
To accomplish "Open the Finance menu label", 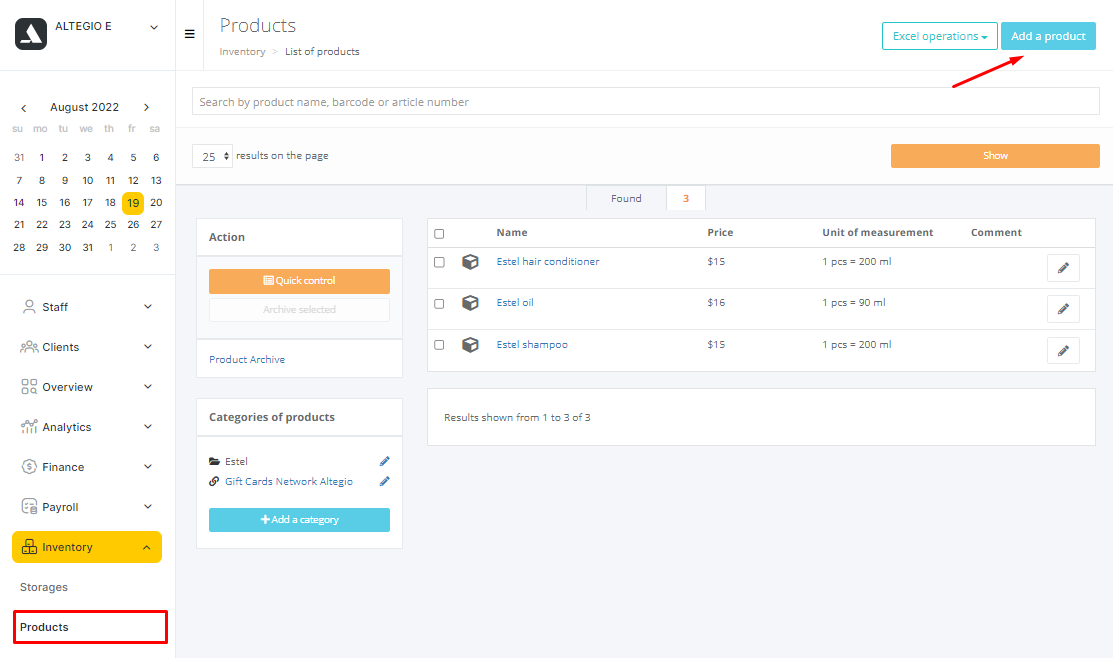I will [x=63, y=467].
